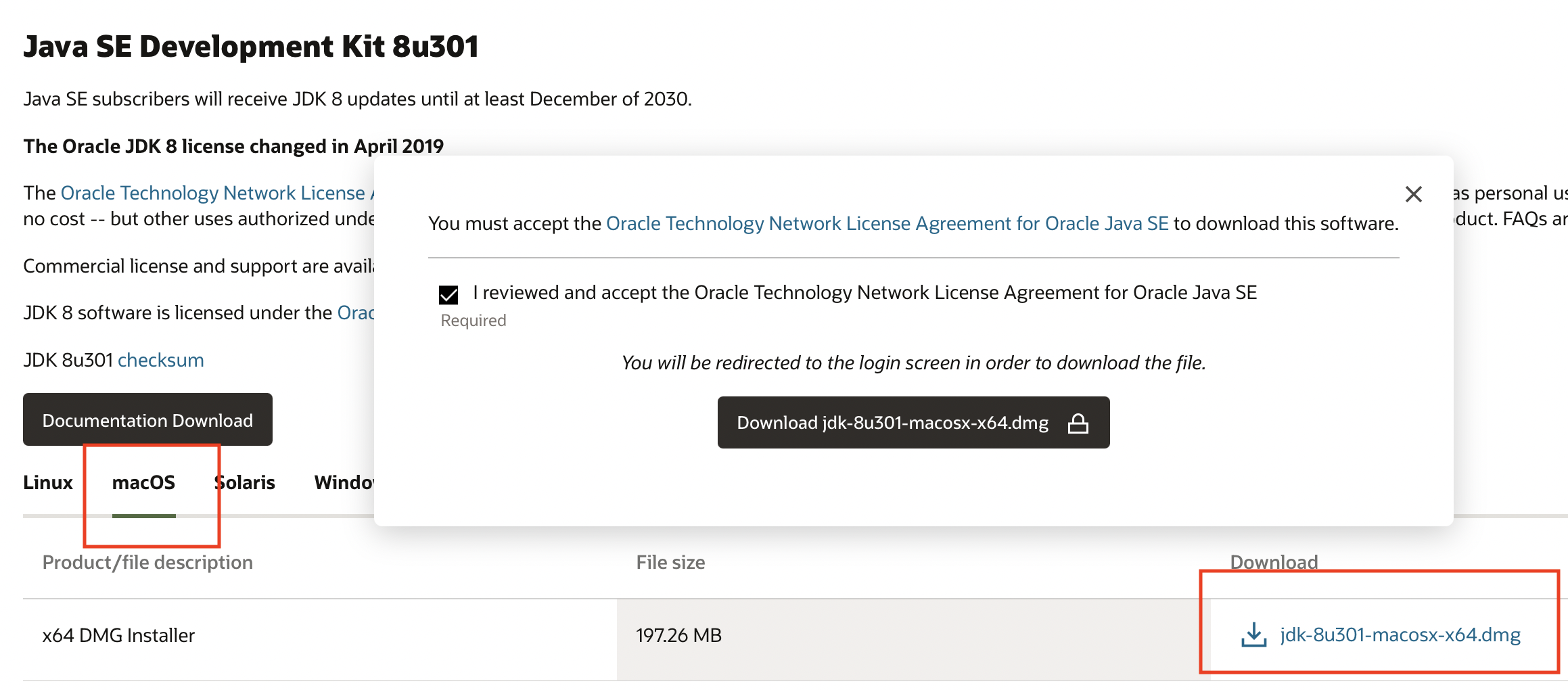Switch to the Solaris tab
Image resolution: width=1568 pixels, height=690 pixels.
pos(245,482)
